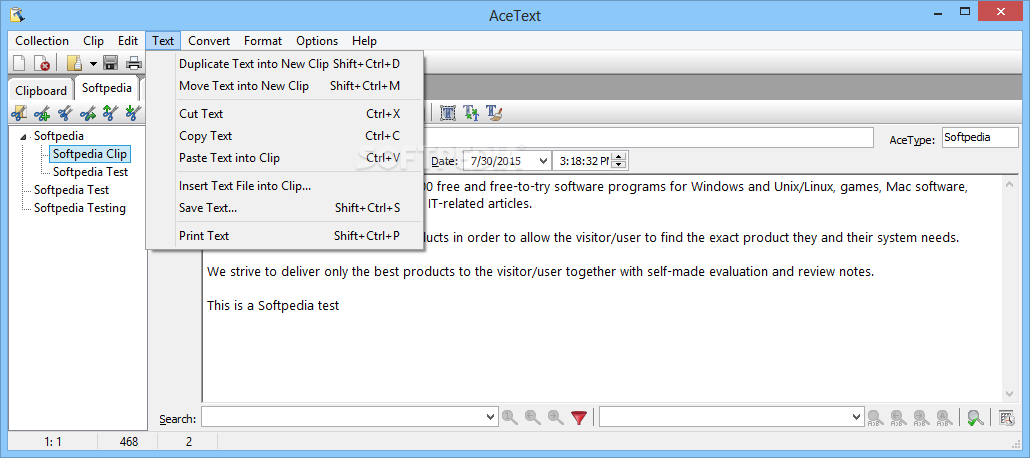Open the Clip menu
The image size is (1030, 458).
(x=93, y=41)
